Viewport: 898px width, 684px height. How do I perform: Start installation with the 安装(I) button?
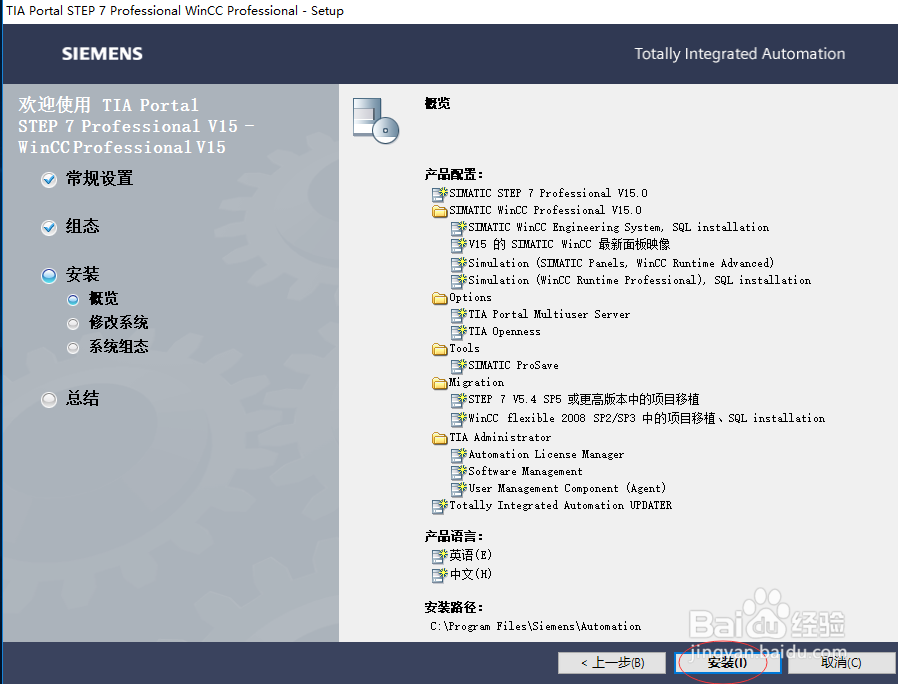click(727, 663)
